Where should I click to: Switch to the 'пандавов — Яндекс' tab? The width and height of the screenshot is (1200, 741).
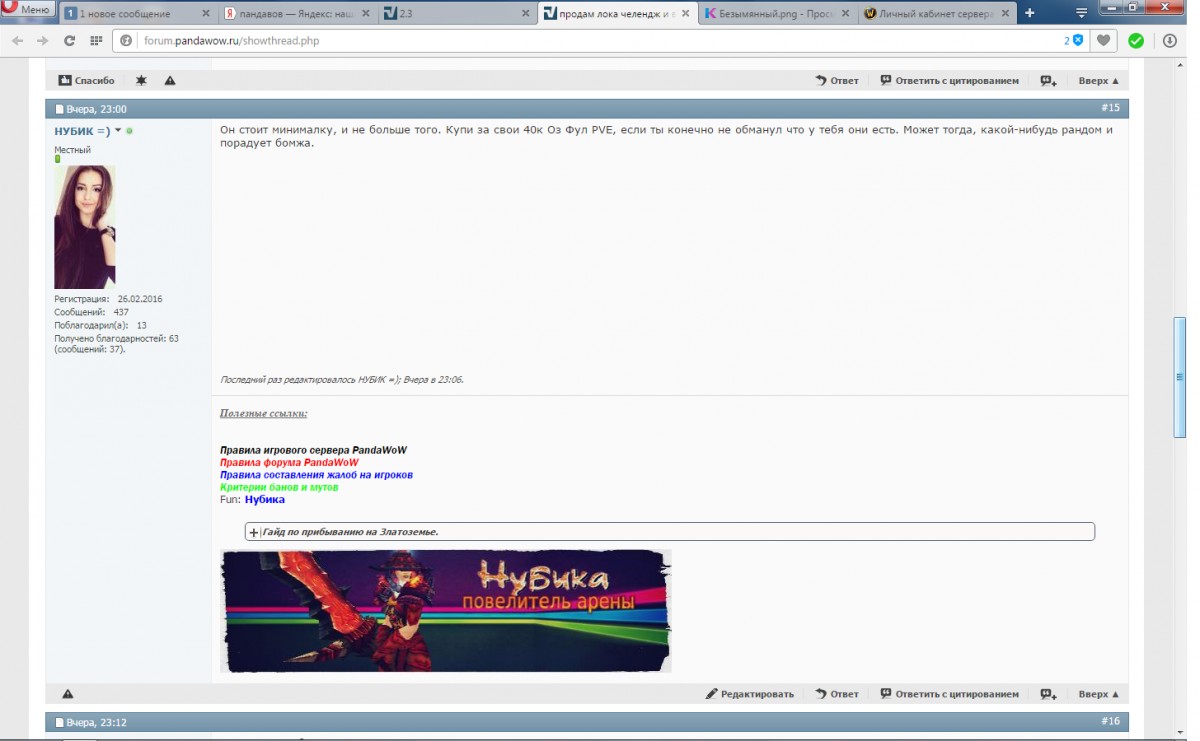[x=297, y=14]
